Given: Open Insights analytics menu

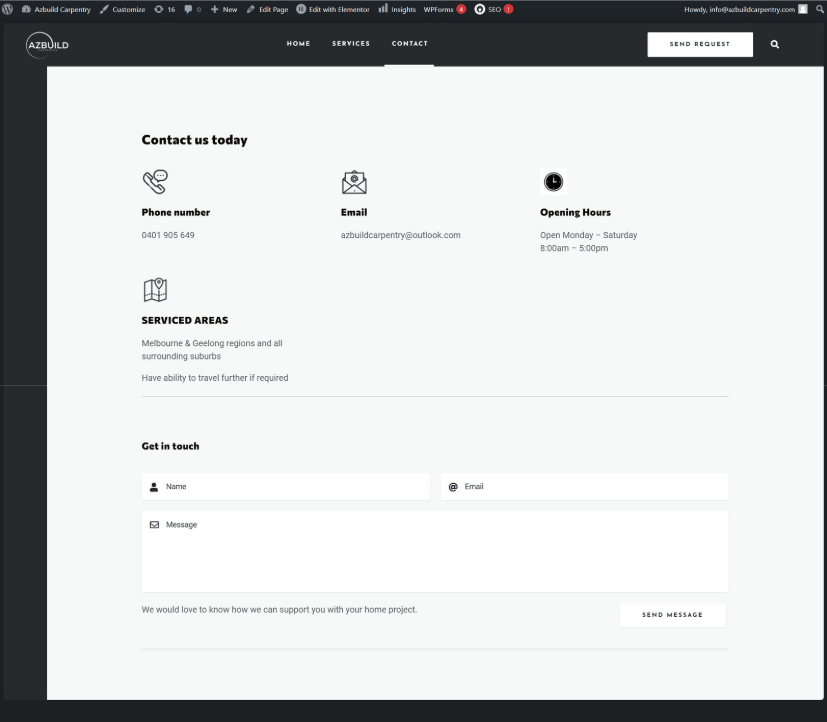Looking at the screenshot, I should (397, 9).
